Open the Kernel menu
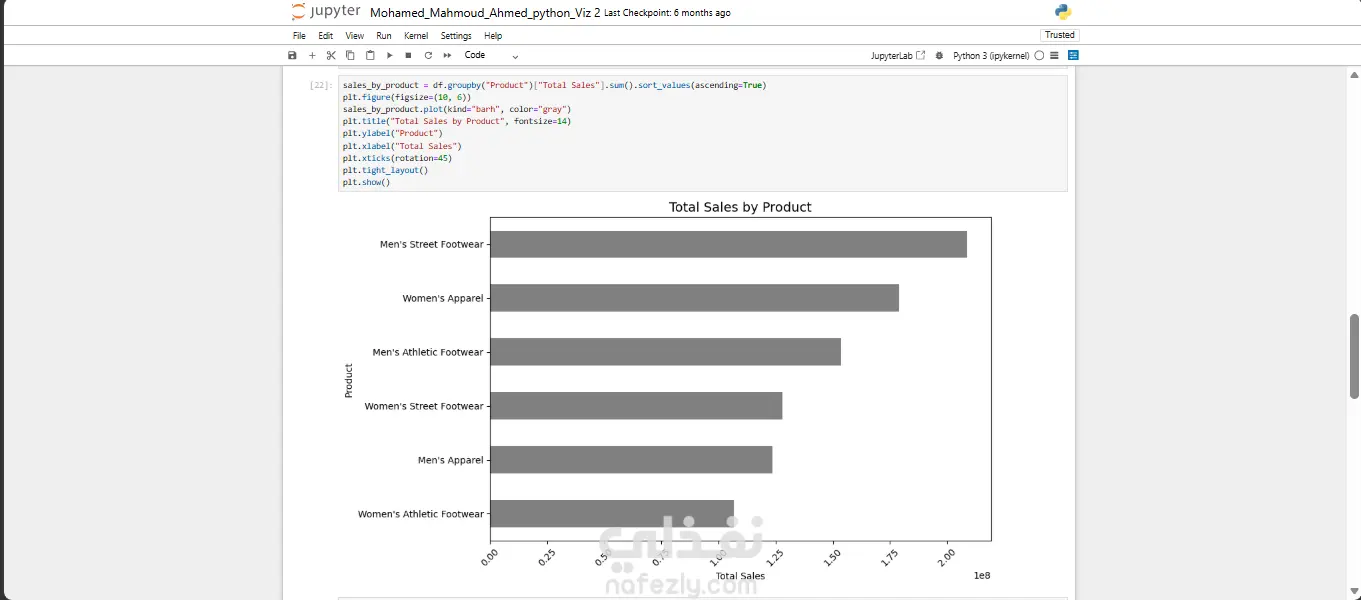 (x=416, y=36)
